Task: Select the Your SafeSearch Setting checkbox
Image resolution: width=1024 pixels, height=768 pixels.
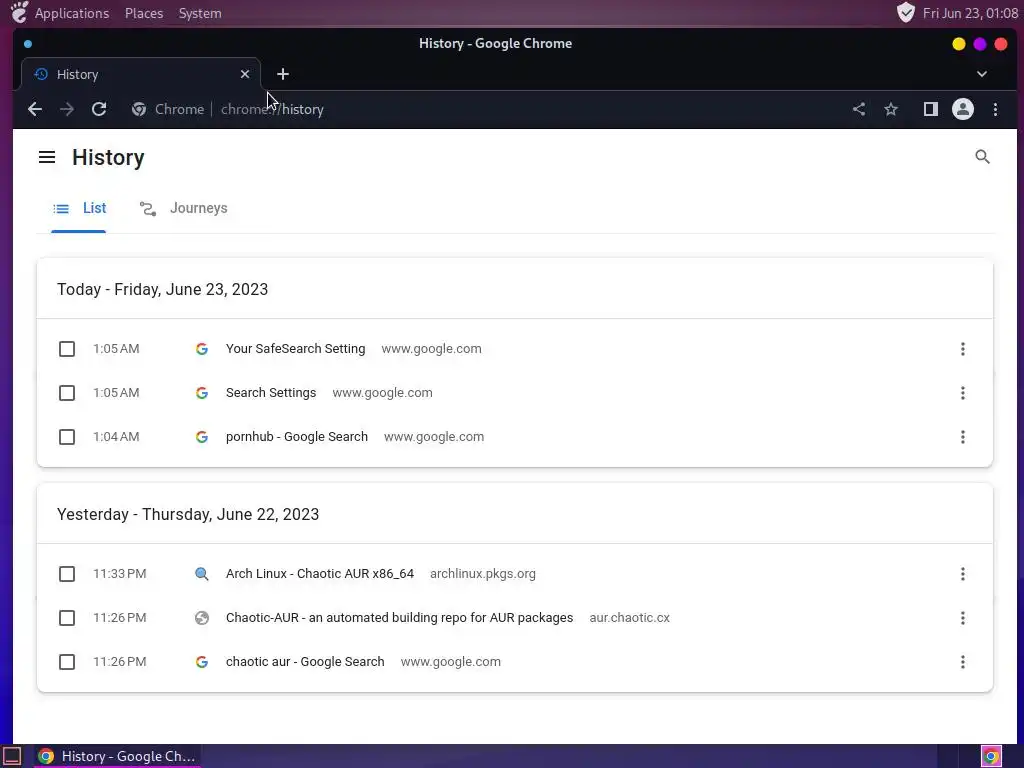Action: tap(67, 349)
